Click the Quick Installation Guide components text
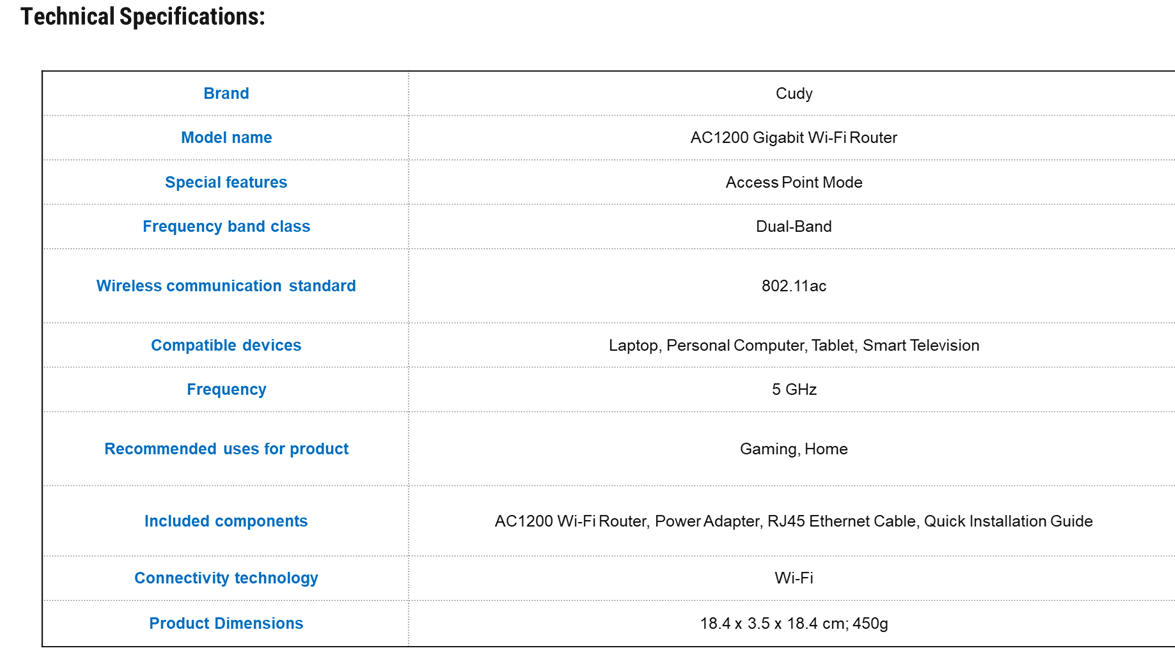The height and width of the screenshot is (654, 1175). point(1008,521)
